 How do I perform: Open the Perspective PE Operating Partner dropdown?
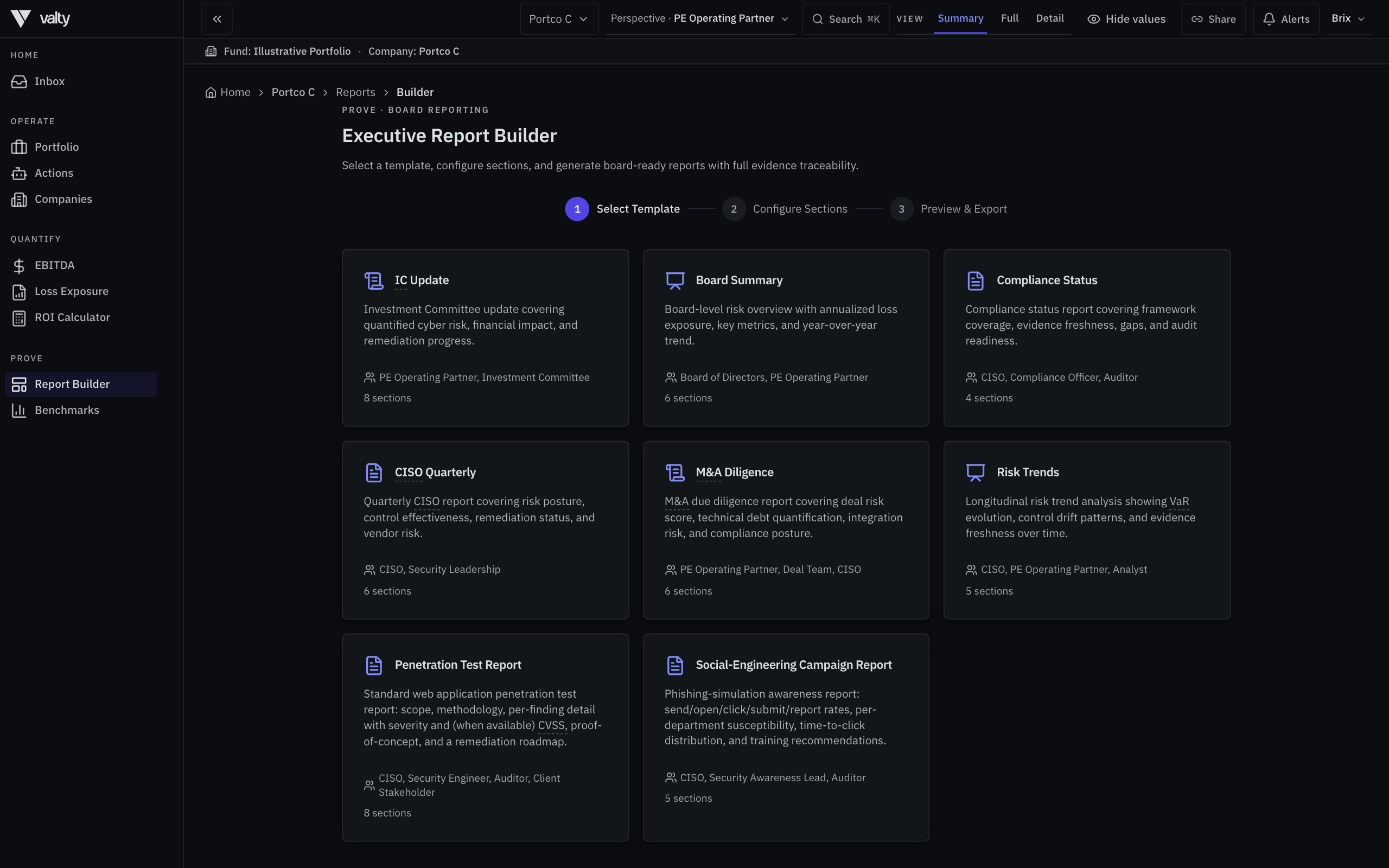(x=700, y=18)
